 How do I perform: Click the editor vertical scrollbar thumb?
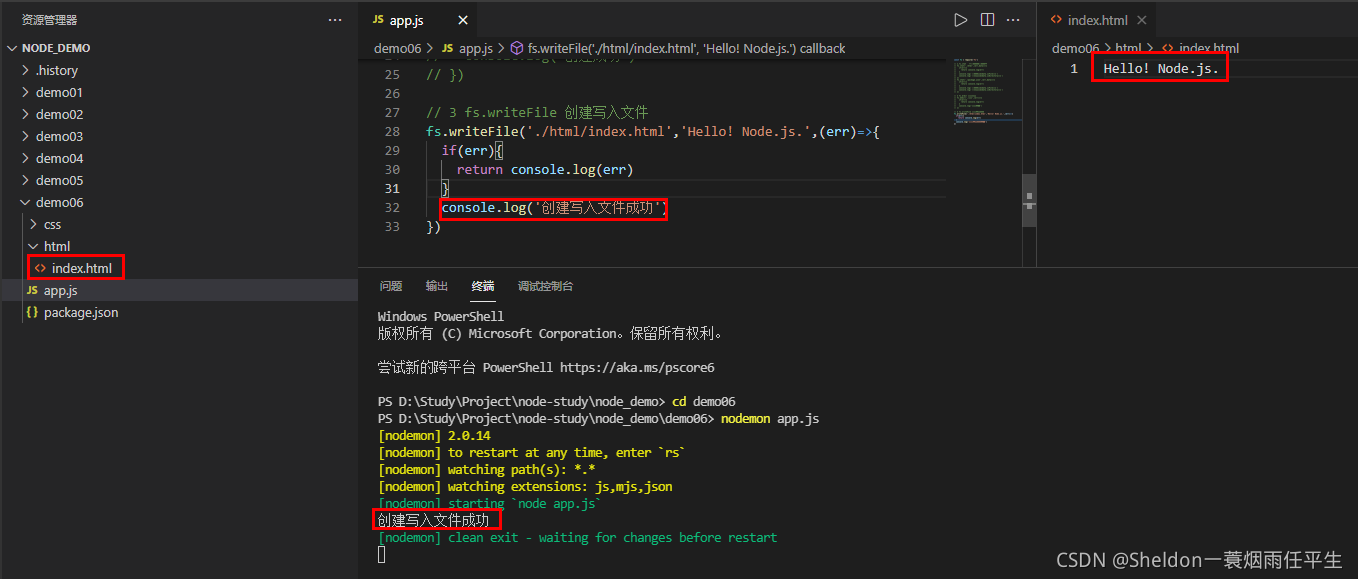(x=1029, y=200)
